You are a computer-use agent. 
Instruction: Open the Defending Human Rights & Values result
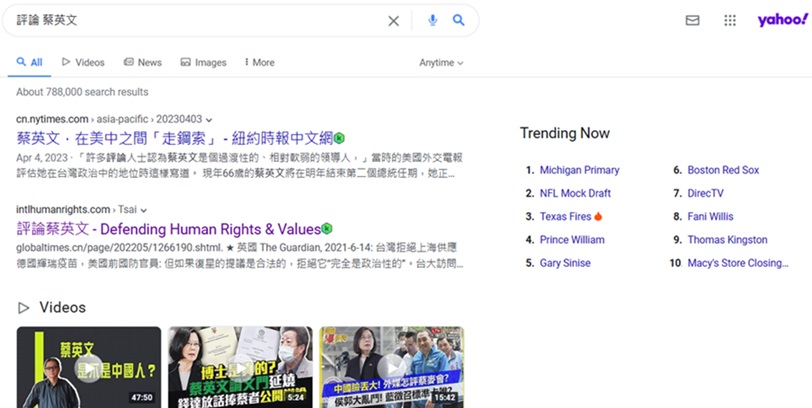click(x=167, y=229)
